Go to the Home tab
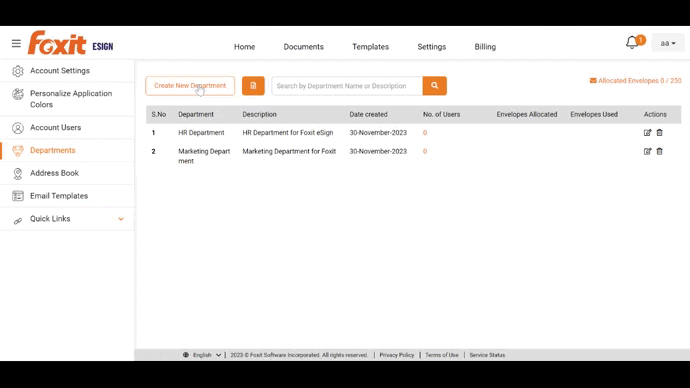This screenshot has height=388, width=690. click(244, 47)
